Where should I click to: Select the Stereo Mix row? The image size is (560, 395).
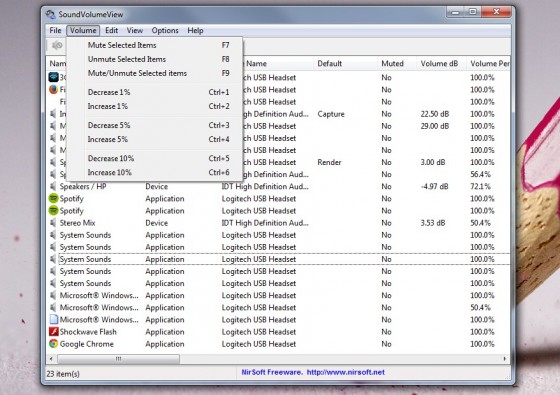[279, 222]
